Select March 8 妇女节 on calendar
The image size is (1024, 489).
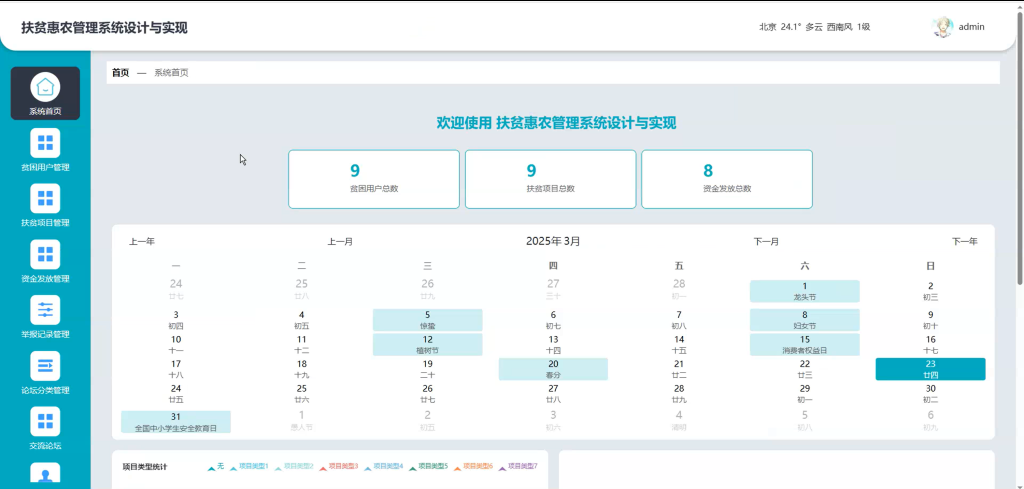805,320
